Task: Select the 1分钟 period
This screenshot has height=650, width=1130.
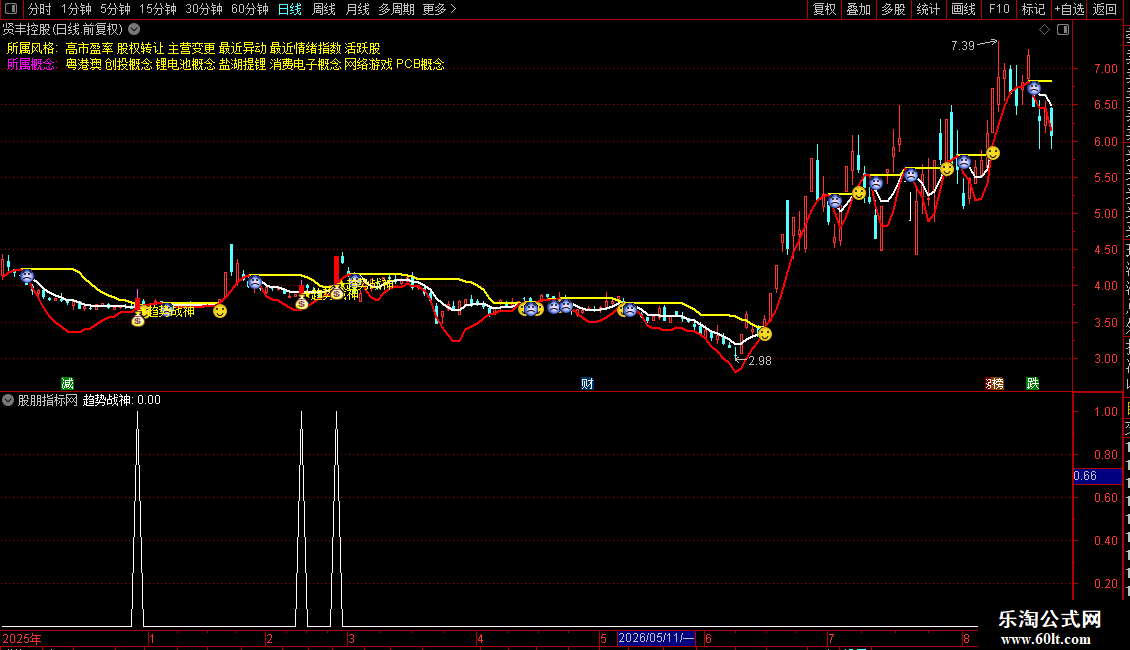Action: 76,9
